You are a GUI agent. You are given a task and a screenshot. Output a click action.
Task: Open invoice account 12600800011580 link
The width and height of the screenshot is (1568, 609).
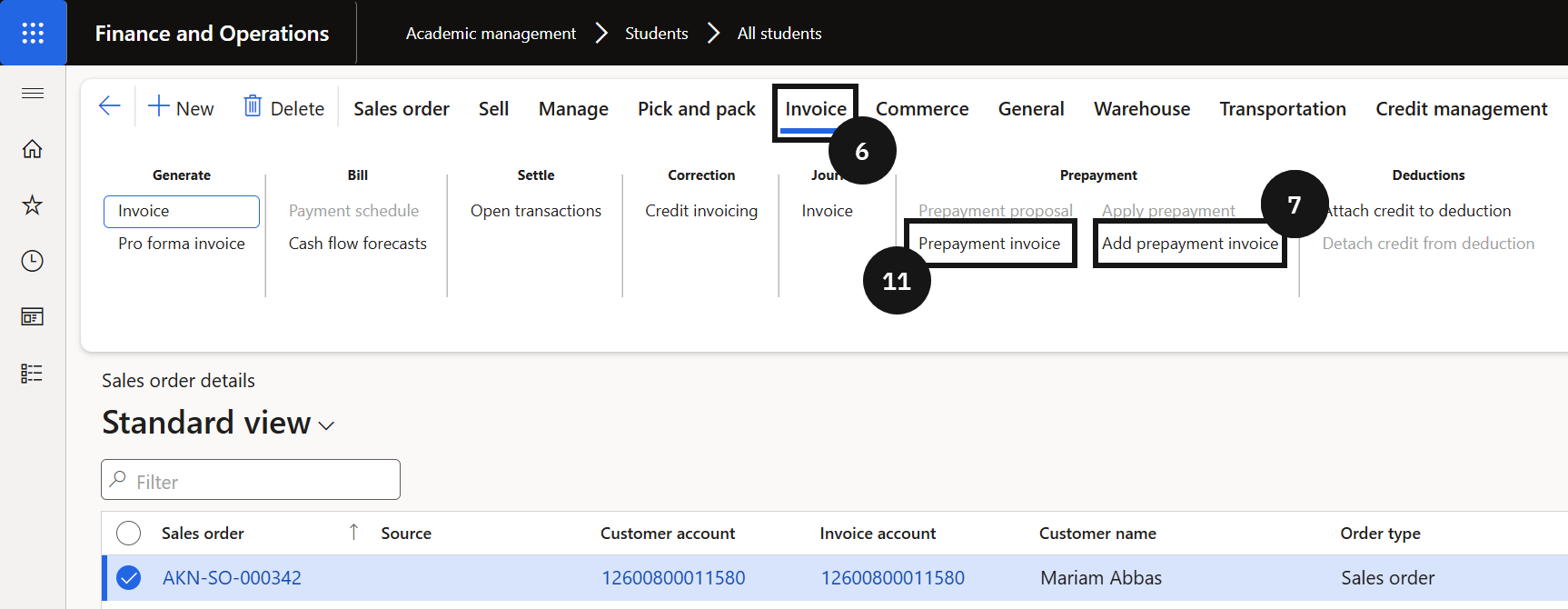[893, 578]
